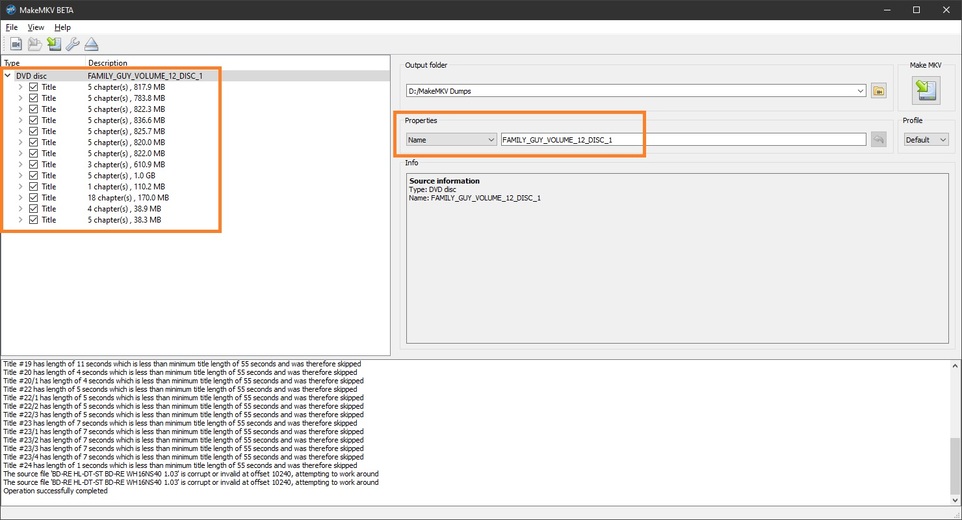Viewport: 962px width, 520px height.
Task: Uncheck the 18 chapter 170.0 MB title
Action: pos(33,197)
